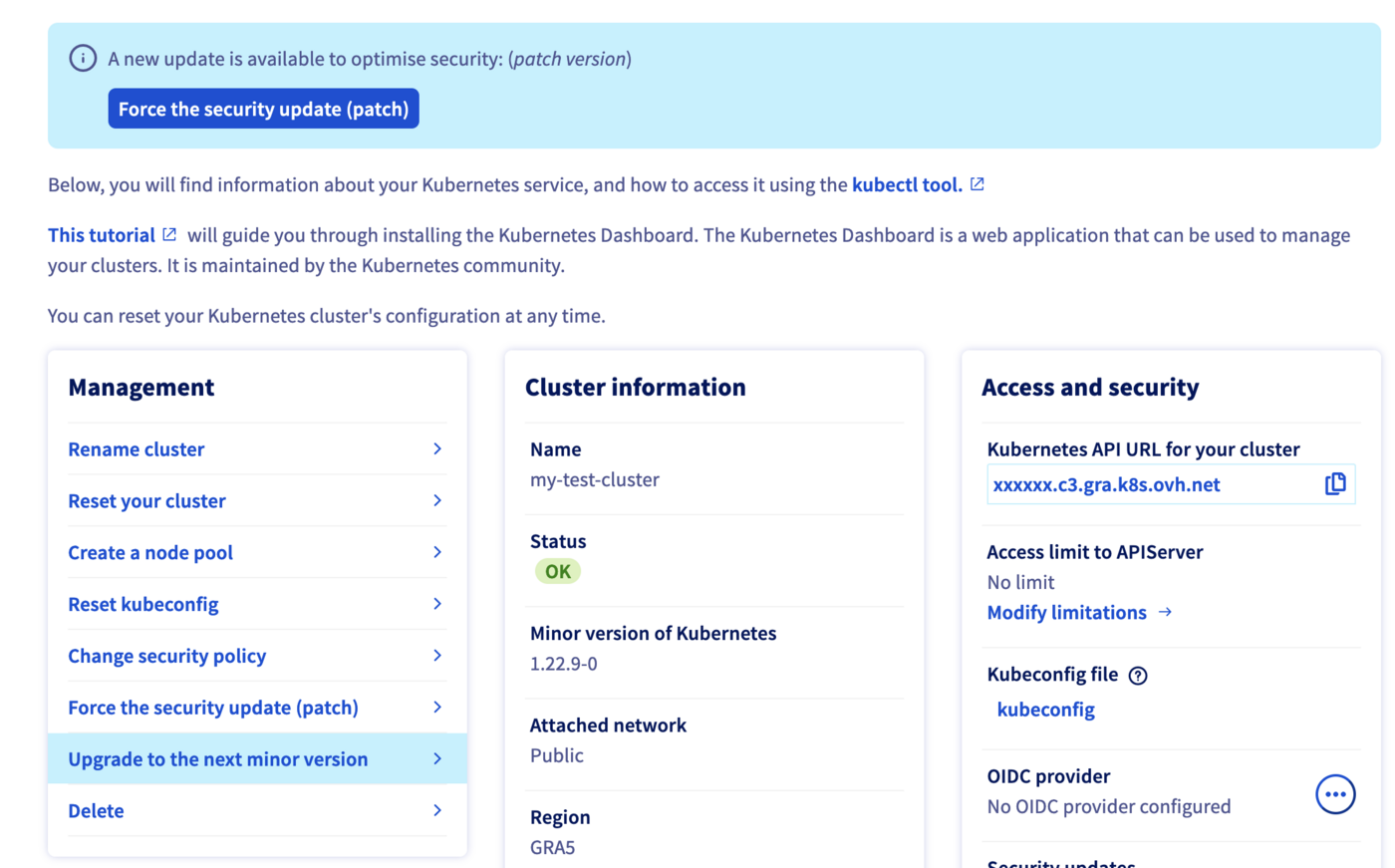The width and height of the screenshot is (1395, 868).
Task: Click external link icon beside This tutorial
Action: pos(169,235)
